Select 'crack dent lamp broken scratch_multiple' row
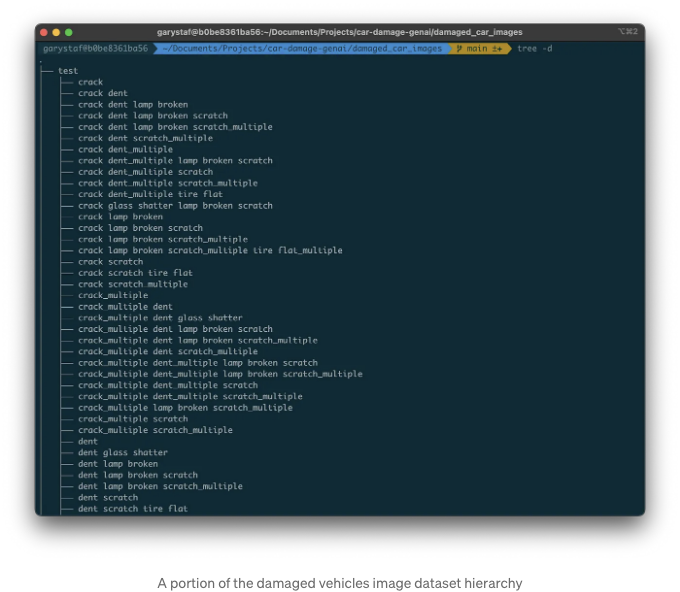680x592 pixels. pos(175,127)
